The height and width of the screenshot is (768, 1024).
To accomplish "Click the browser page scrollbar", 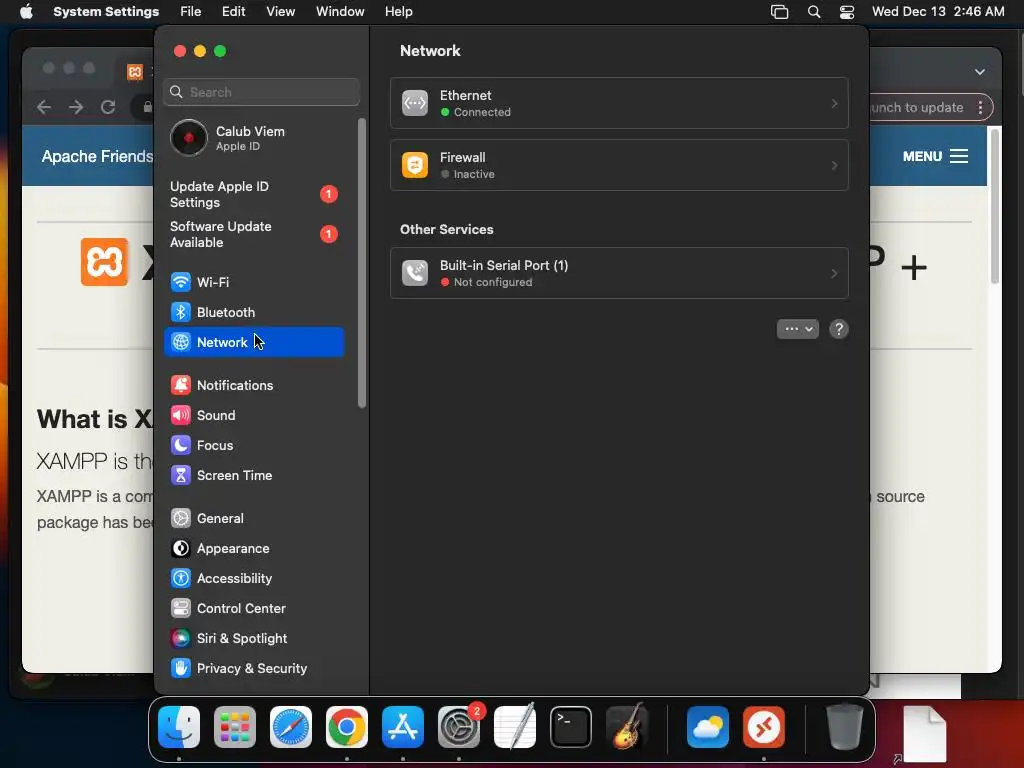I will coord(995,206).
